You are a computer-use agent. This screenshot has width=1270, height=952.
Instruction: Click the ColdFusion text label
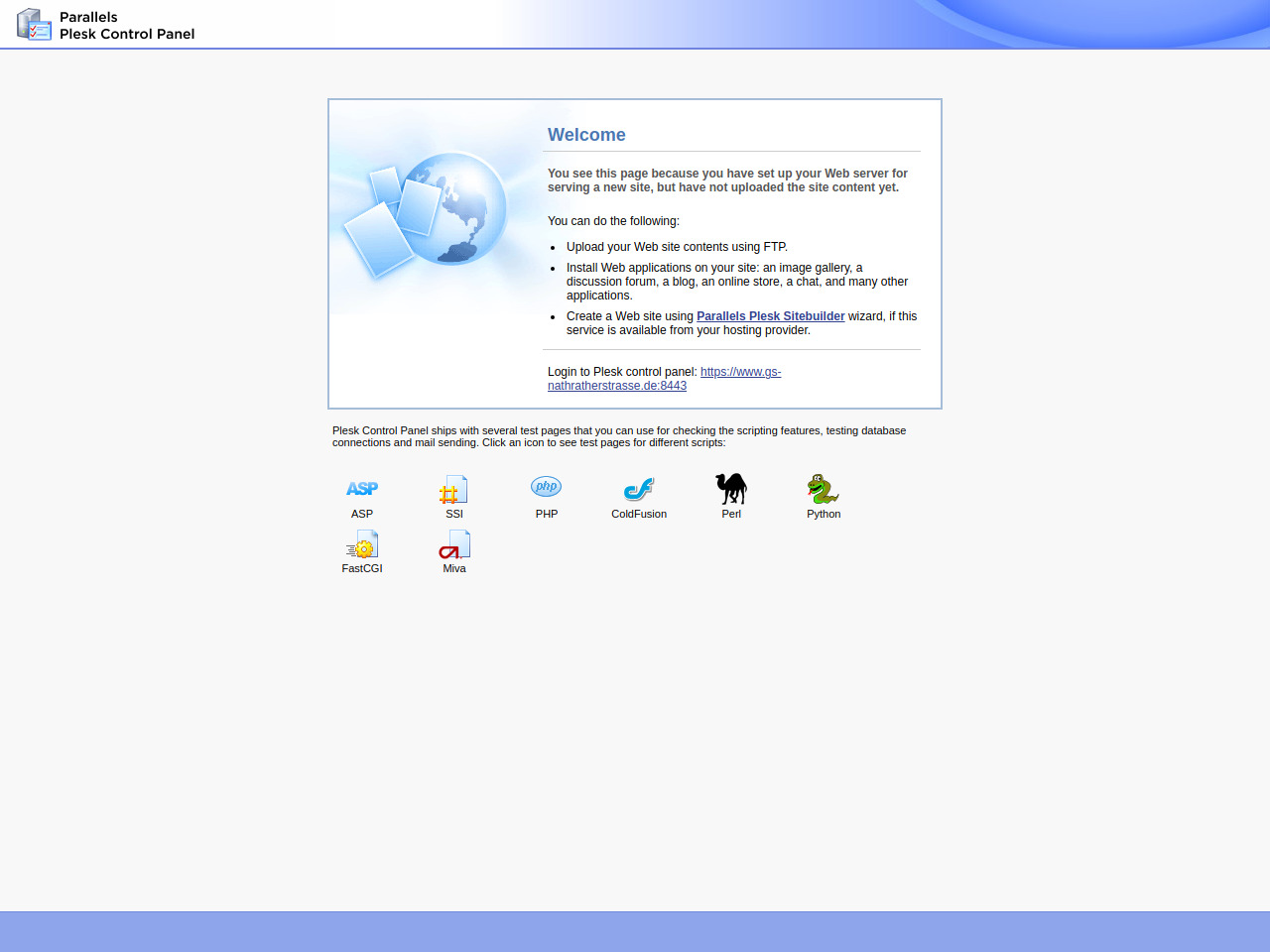[639, 514]
